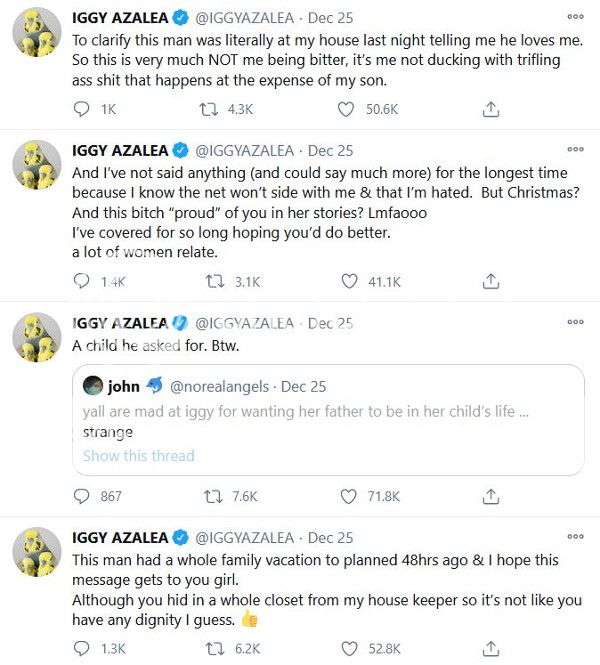Screen dimensions: 600x665
Task: Like the tweet with 71.8K likes
Action: [x=349, y=496]
